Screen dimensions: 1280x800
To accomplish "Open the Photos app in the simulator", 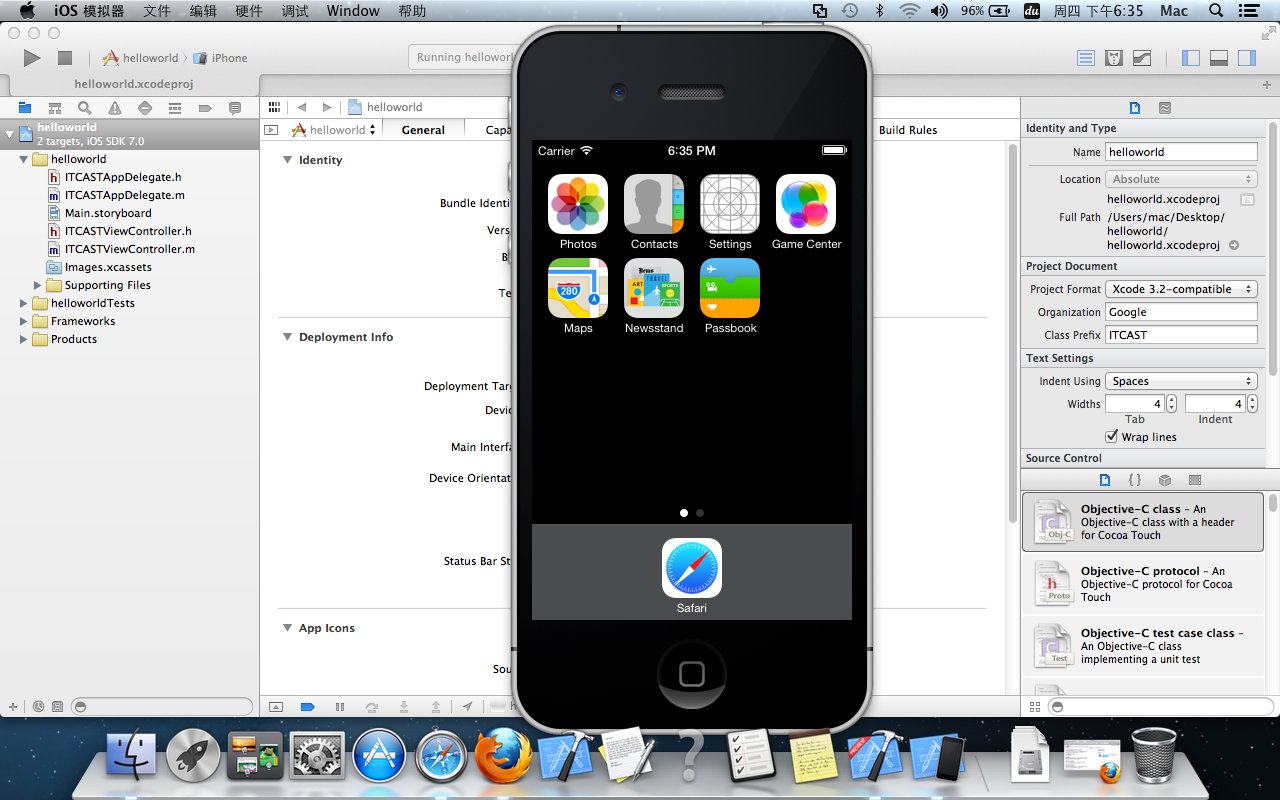I will 578,205.
